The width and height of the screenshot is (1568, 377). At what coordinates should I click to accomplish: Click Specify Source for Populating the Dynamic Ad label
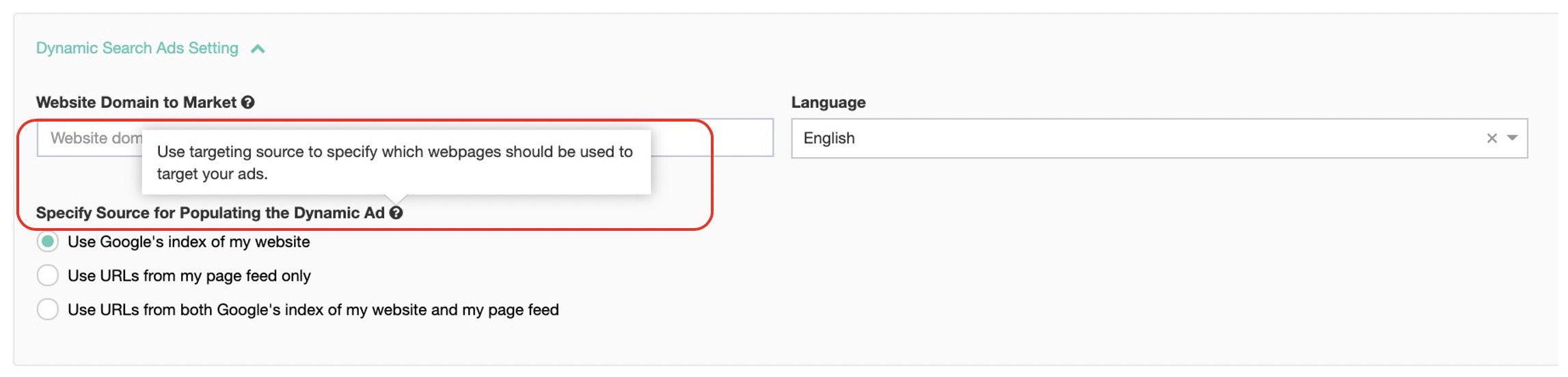[210, 214]
